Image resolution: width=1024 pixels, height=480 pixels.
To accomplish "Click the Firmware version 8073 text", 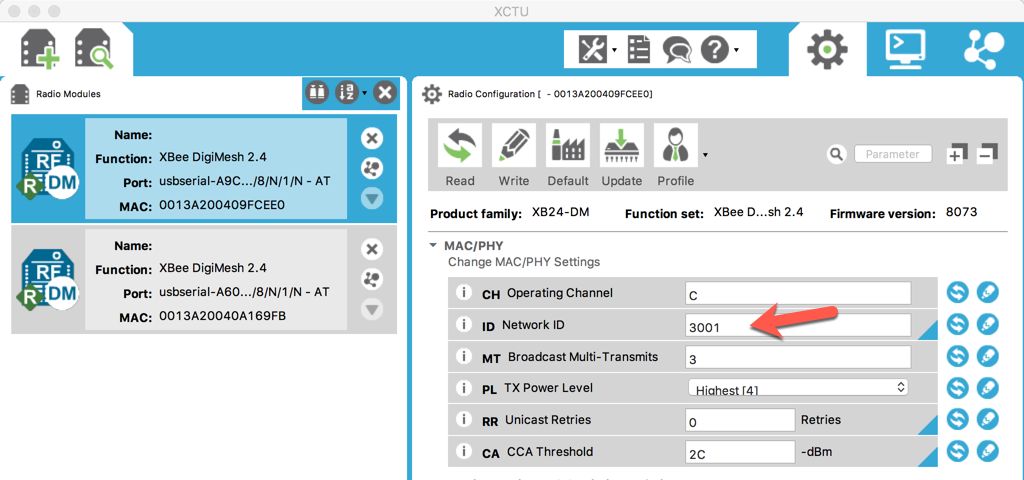I will 961,212.
